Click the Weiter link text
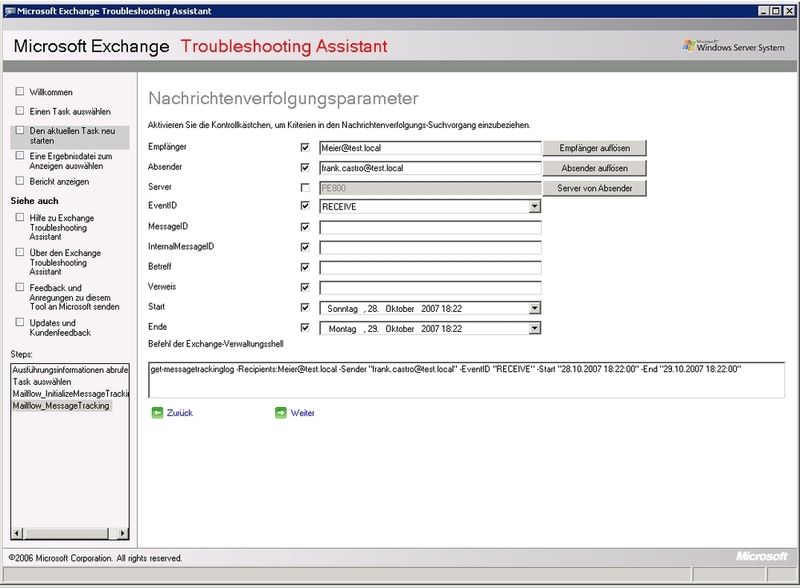The image size is (800, 588). 303,413
